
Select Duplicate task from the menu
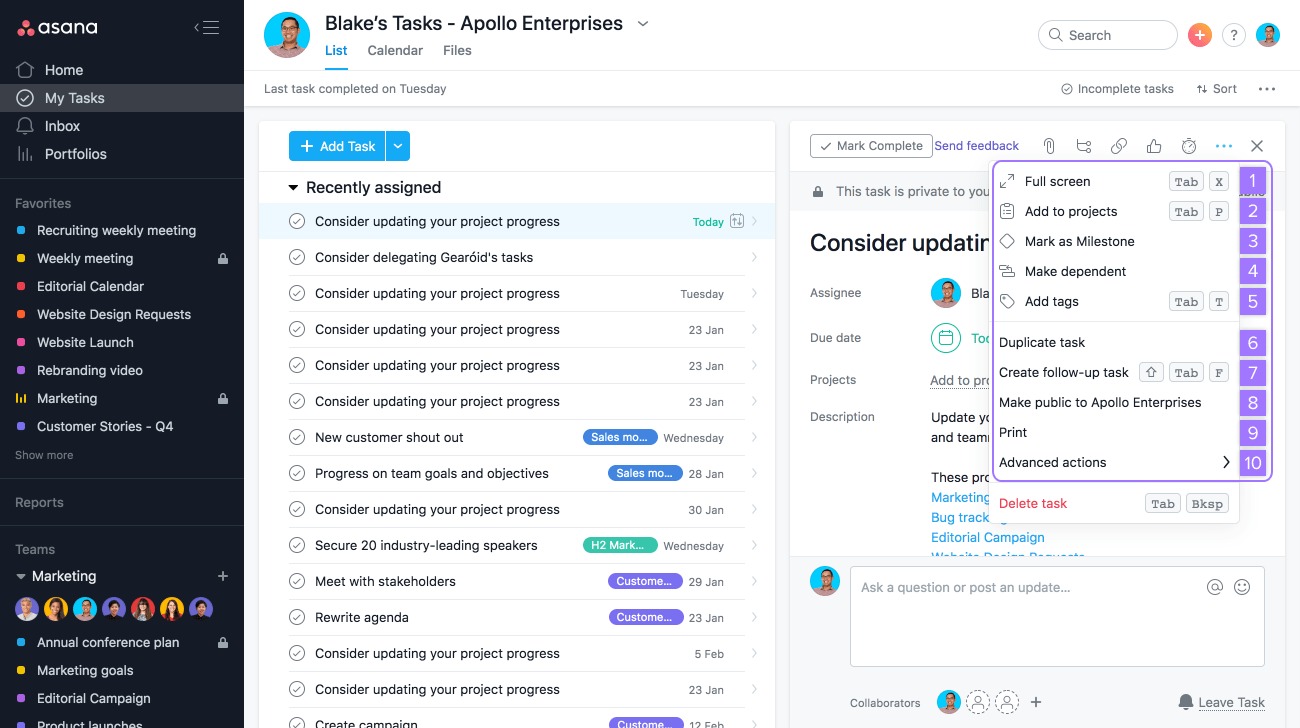pos(1042,342)
